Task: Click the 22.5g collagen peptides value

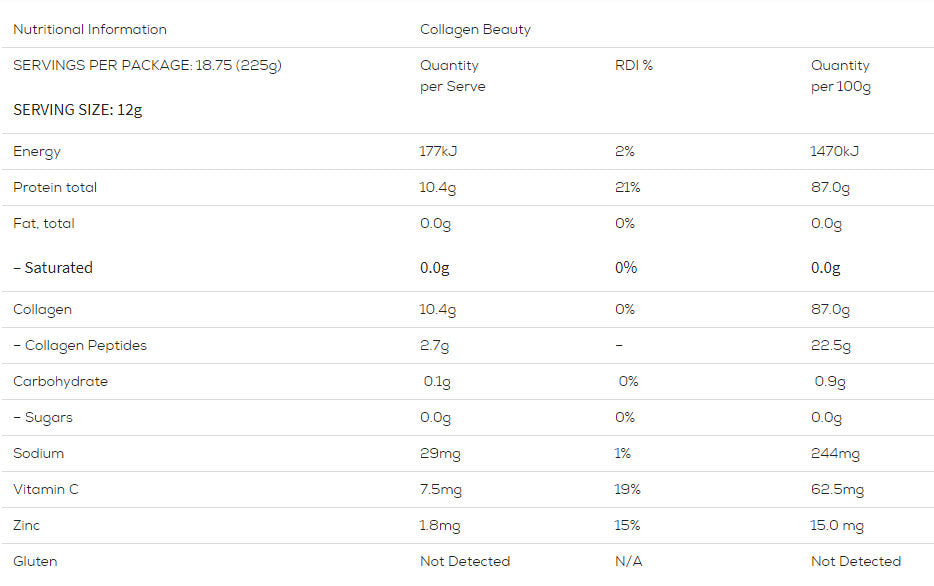Action: (831, 346)
